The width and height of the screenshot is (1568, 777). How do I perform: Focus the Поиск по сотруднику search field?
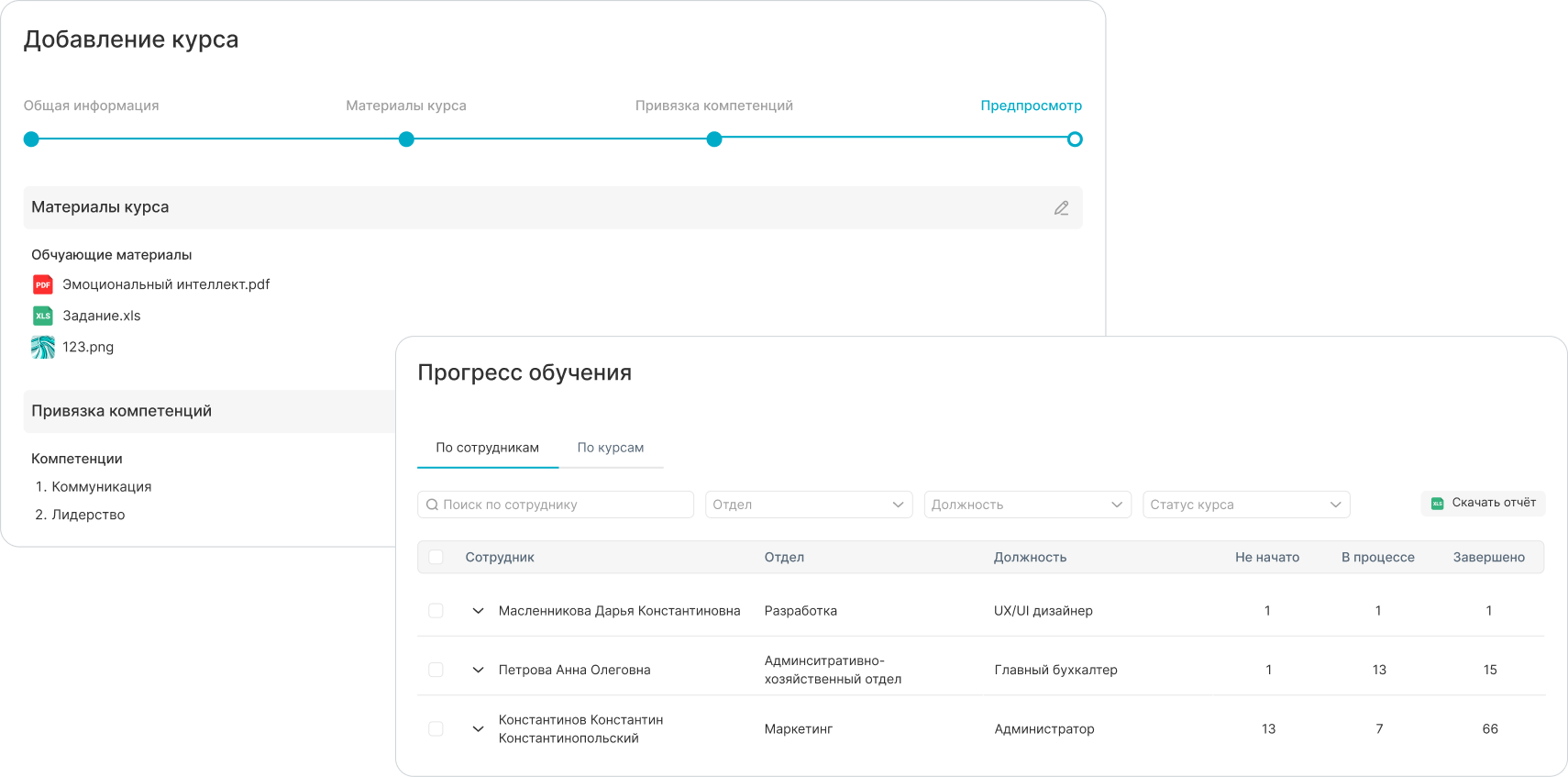click(556, 505)
